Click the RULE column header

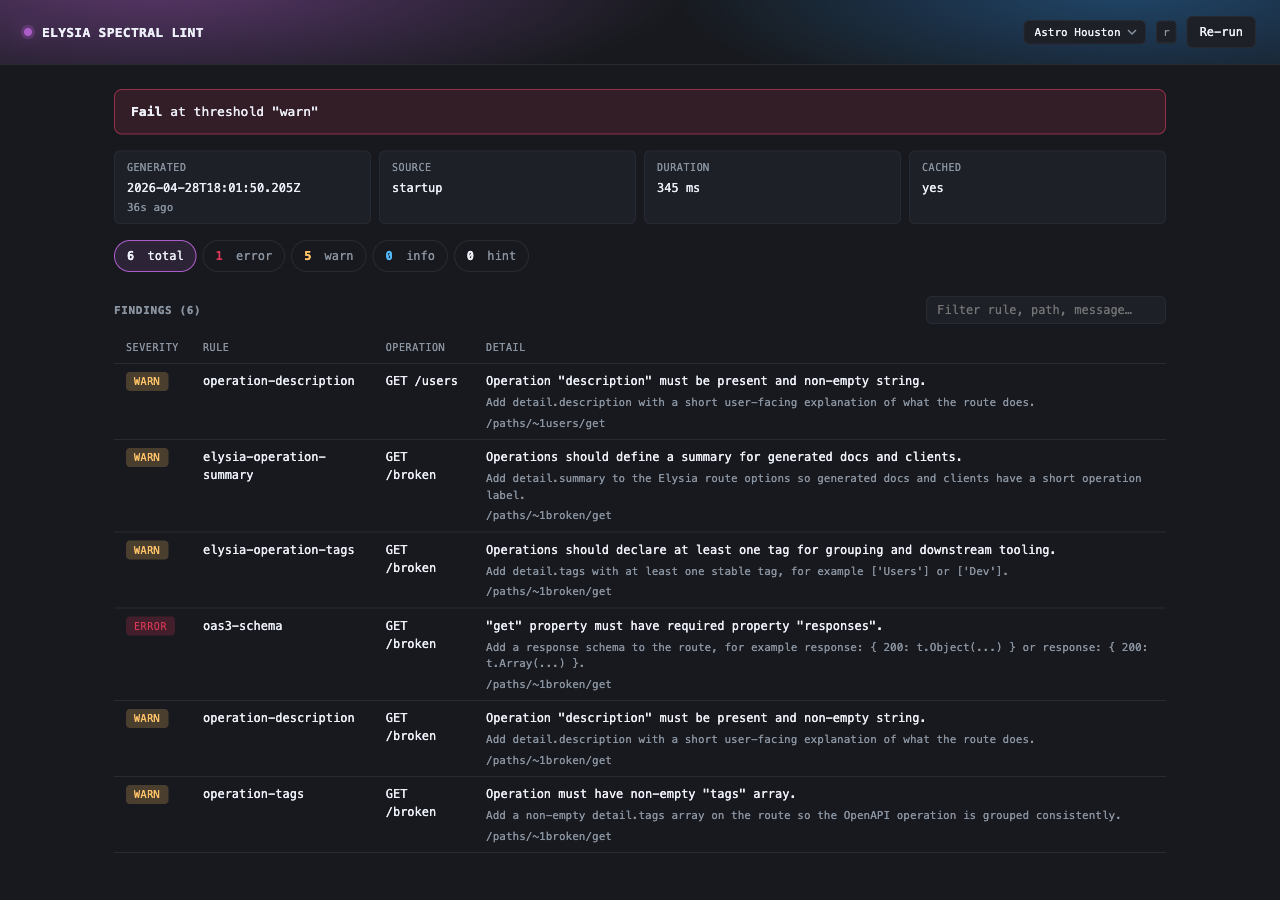click(x=216, y=347)
